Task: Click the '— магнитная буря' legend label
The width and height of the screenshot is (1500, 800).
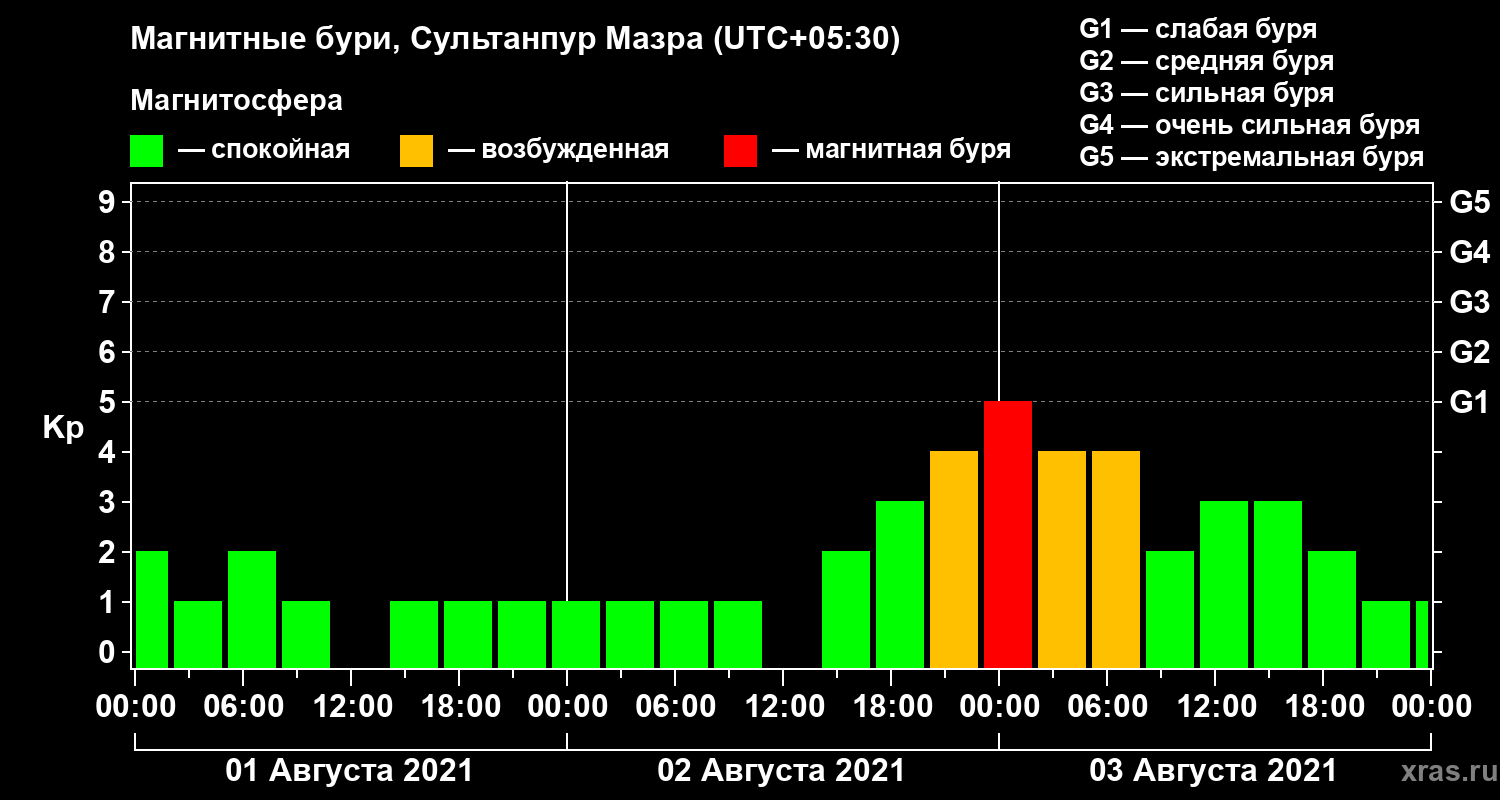Action: [891, 151]
